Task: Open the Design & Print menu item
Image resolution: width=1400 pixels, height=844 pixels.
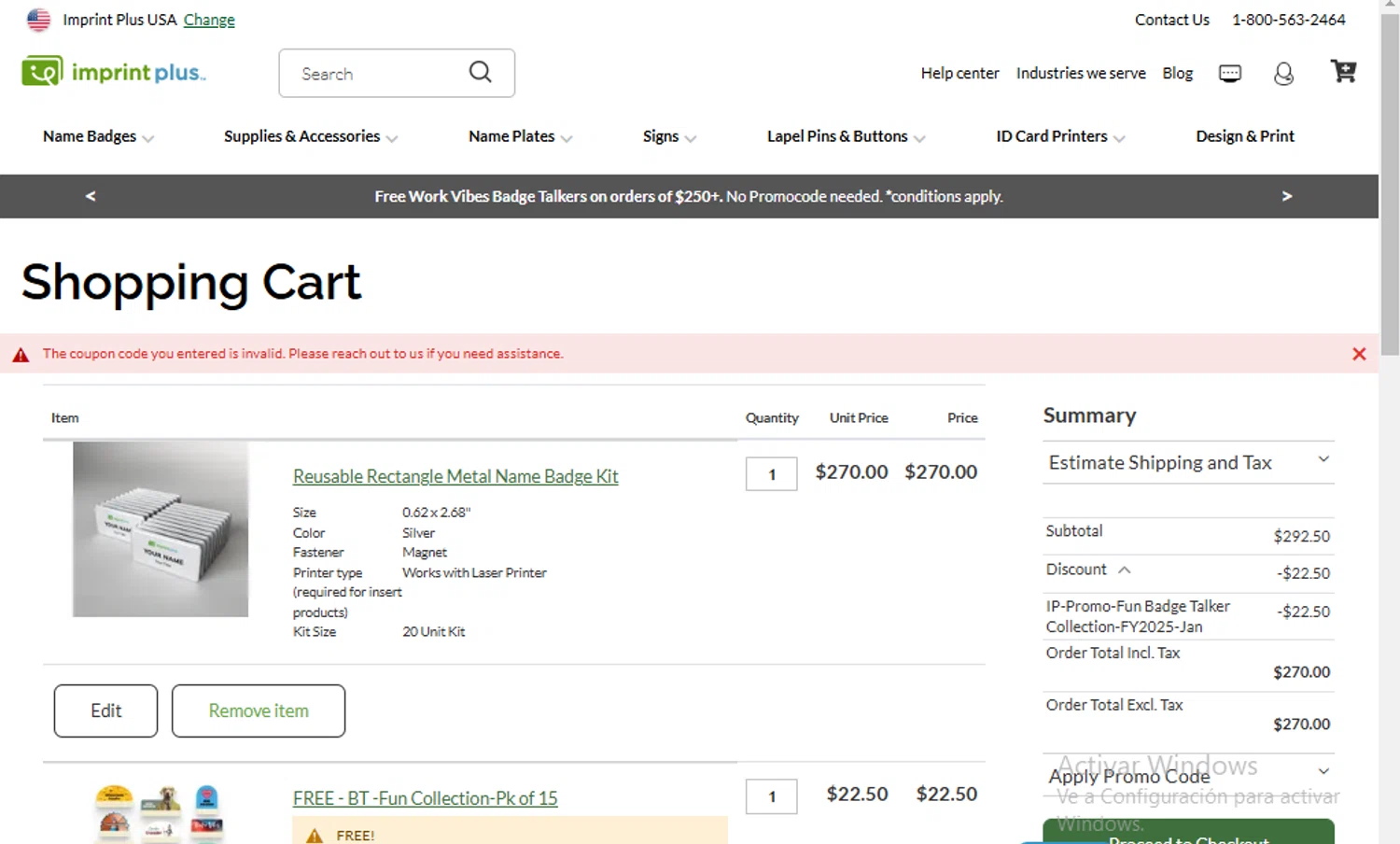Action: (1245, 136)
